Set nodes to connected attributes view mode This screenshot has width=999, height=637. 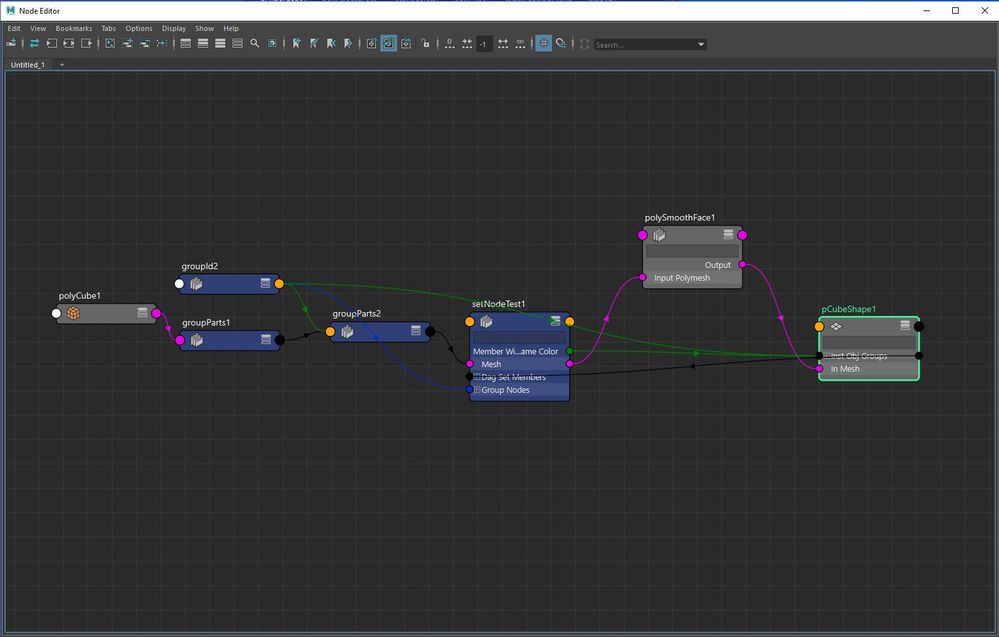tap(203, 43)
